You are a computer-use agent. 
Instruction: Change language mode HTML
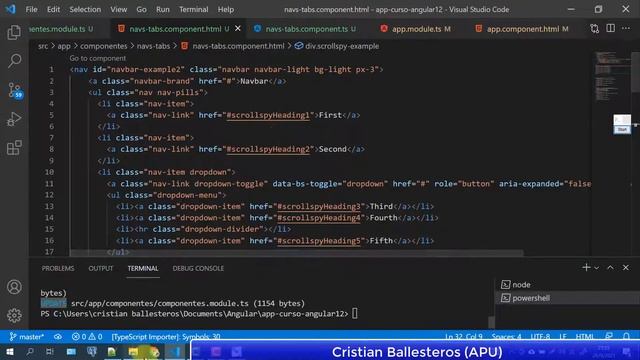[584, 337]
